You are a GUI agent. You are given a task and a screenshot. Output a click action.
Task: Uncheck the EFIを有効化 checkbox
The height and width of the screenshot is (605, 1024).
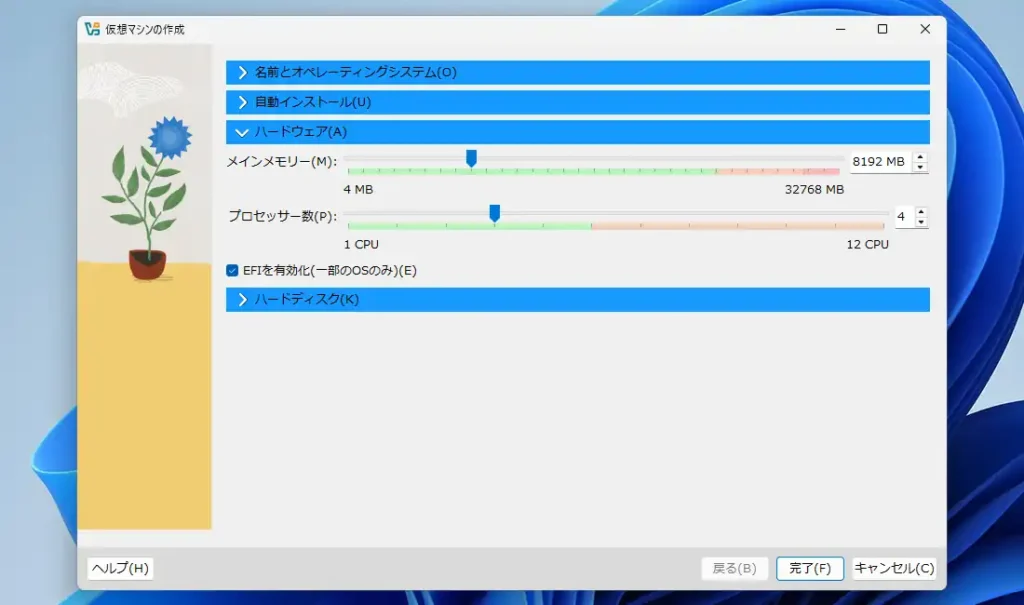coord(233,270)
